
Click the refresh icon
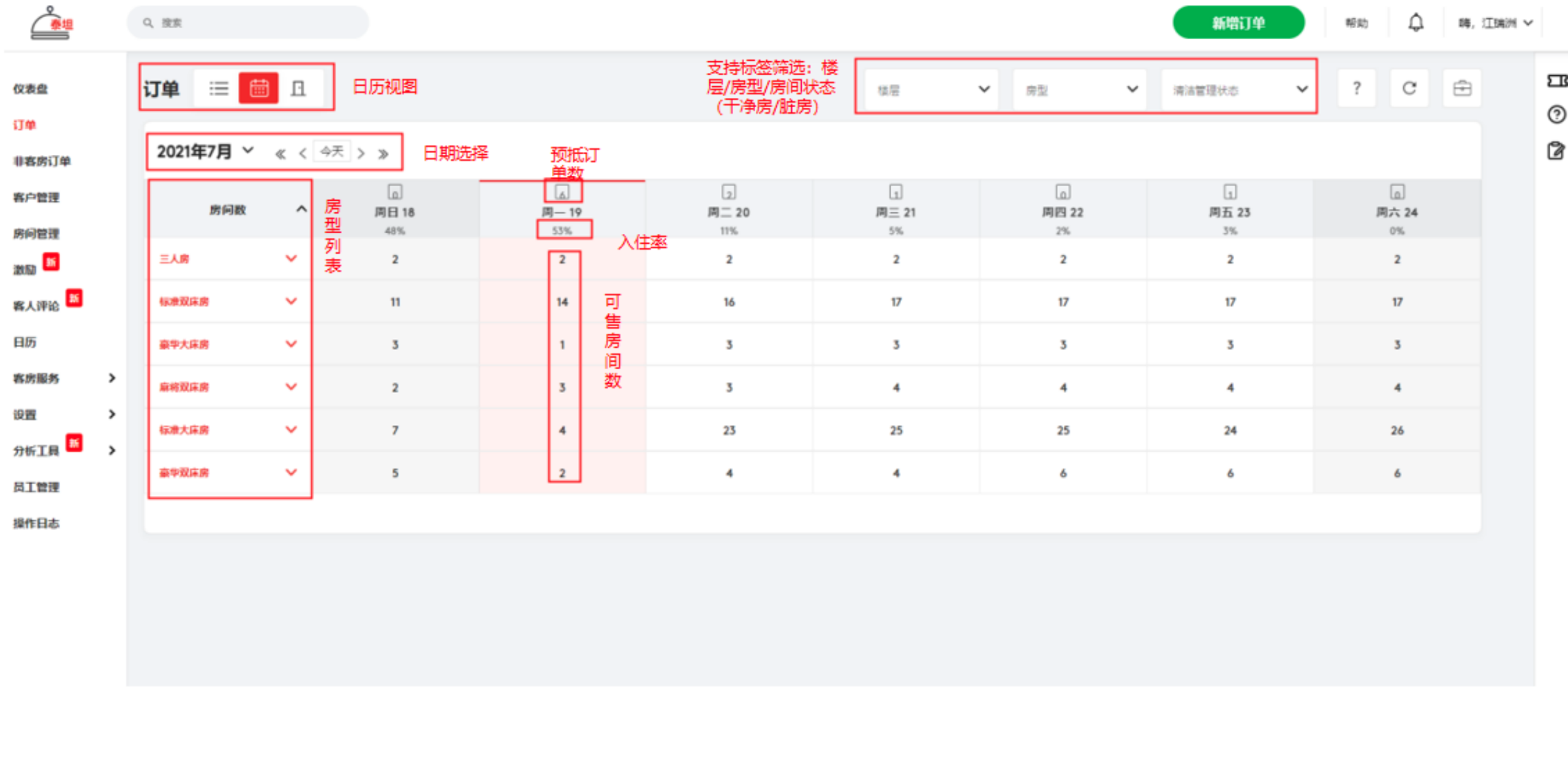coord(1409,89)
